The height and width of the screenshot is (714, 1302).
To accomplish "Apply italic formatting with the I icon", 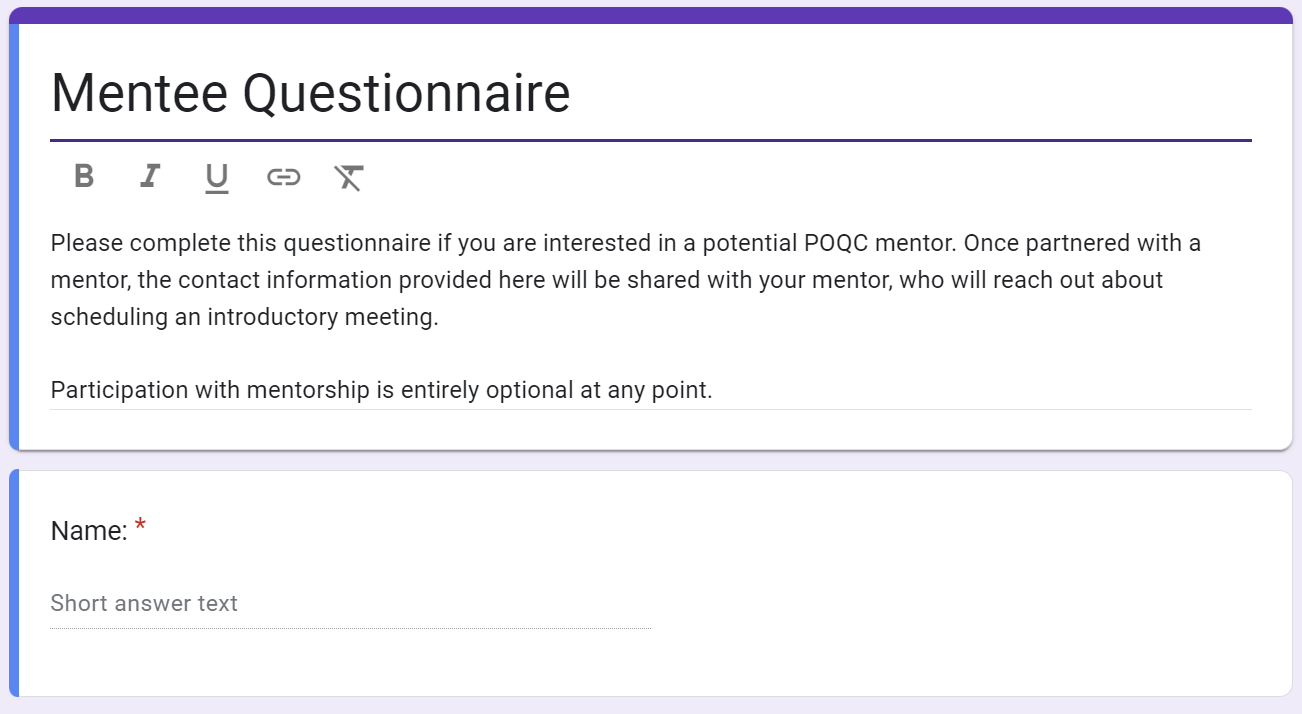I will coord(150,177).
